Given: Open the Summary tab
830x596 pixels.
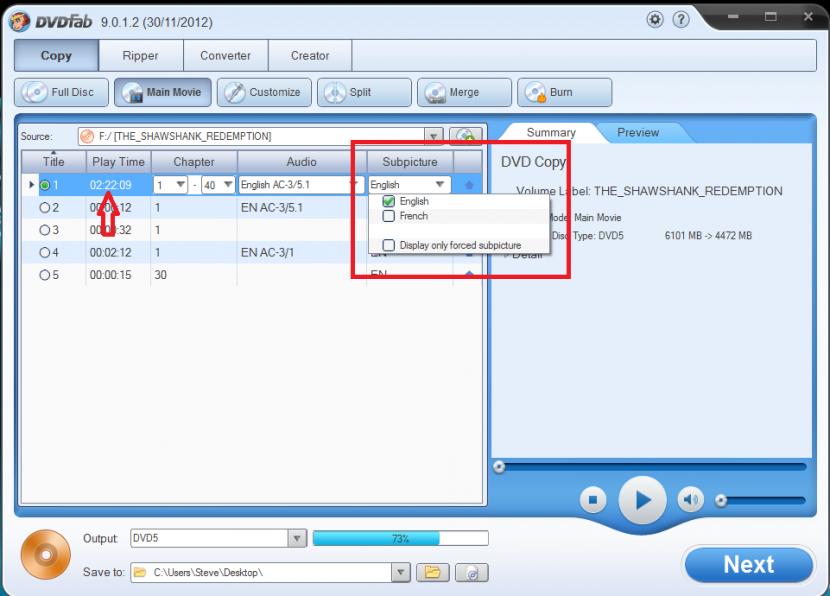Looking at the screenshot, I should click(x=551, y=132).
